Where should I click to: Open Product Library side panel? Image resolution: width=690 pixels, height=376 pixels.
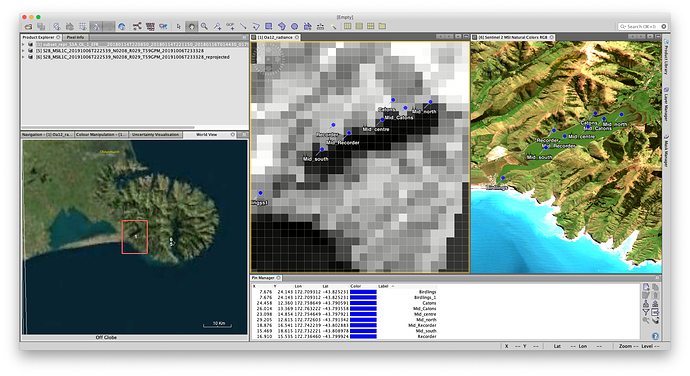(x=666, y=57)
